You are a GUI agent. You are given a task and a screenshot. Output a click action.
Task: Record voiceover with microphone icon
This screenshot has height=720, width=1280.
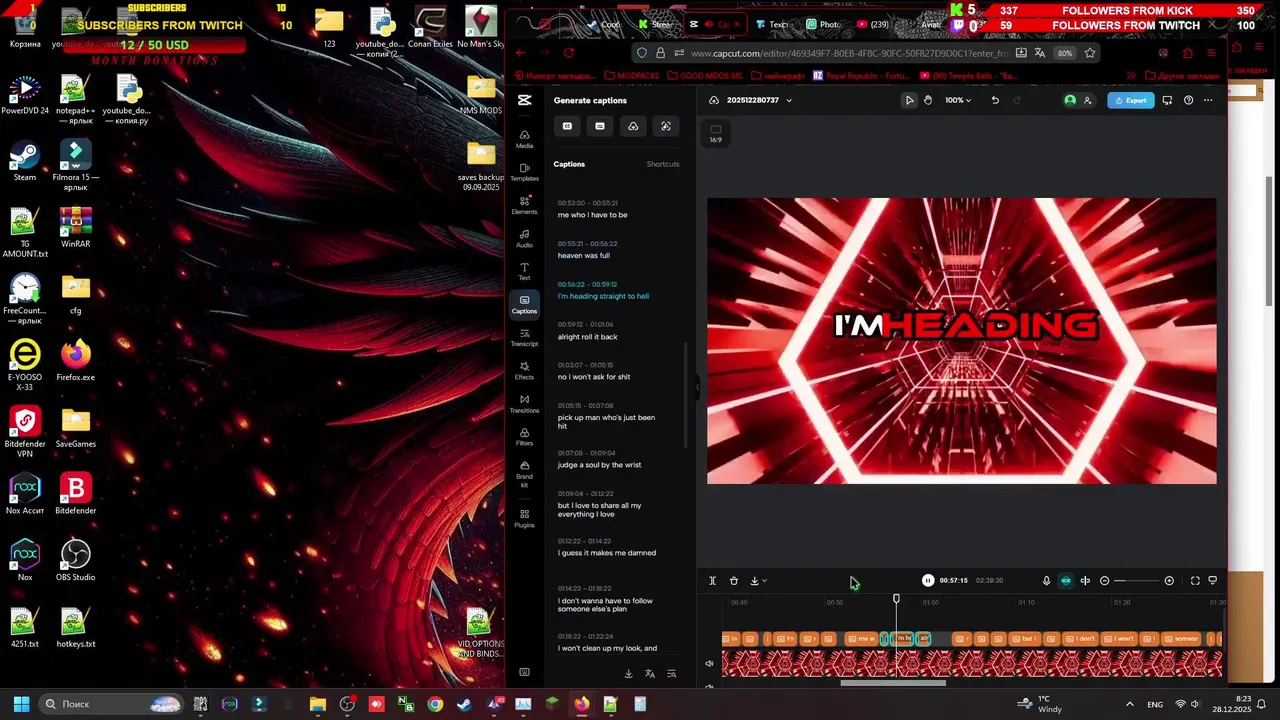(1046, 580)
